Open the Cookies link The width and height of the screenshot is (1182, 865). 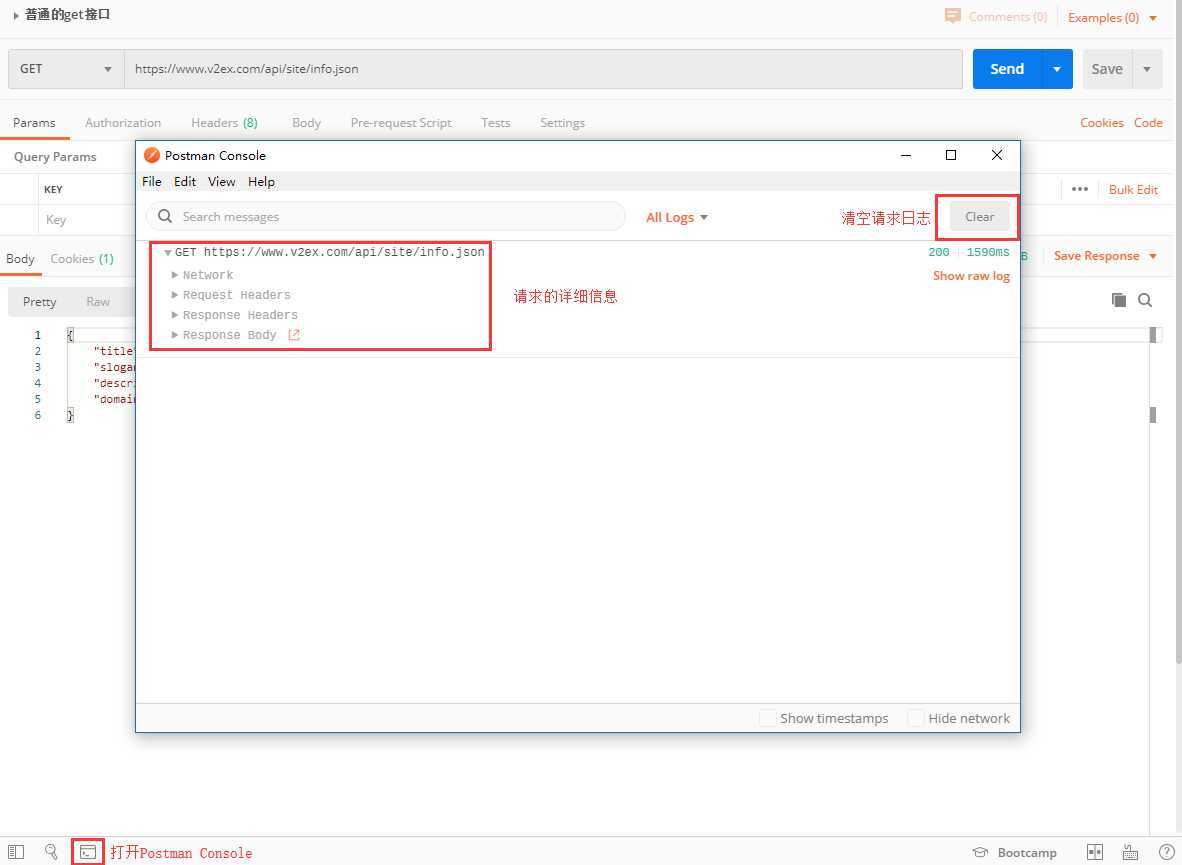(1101, 122)
